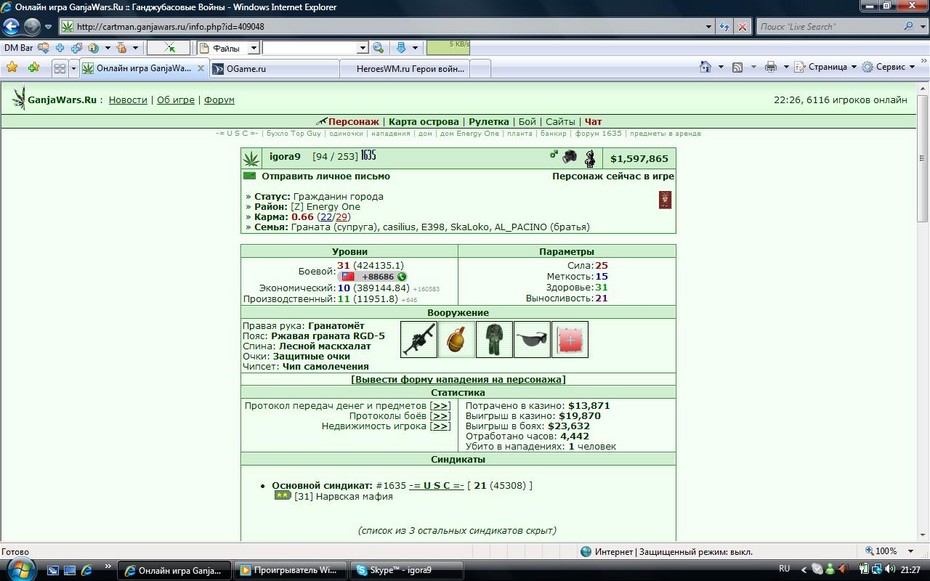The image size is (930, 581).
Task: Click the Internet Explorer quick launch icon
Action: [x=87, y=570]
